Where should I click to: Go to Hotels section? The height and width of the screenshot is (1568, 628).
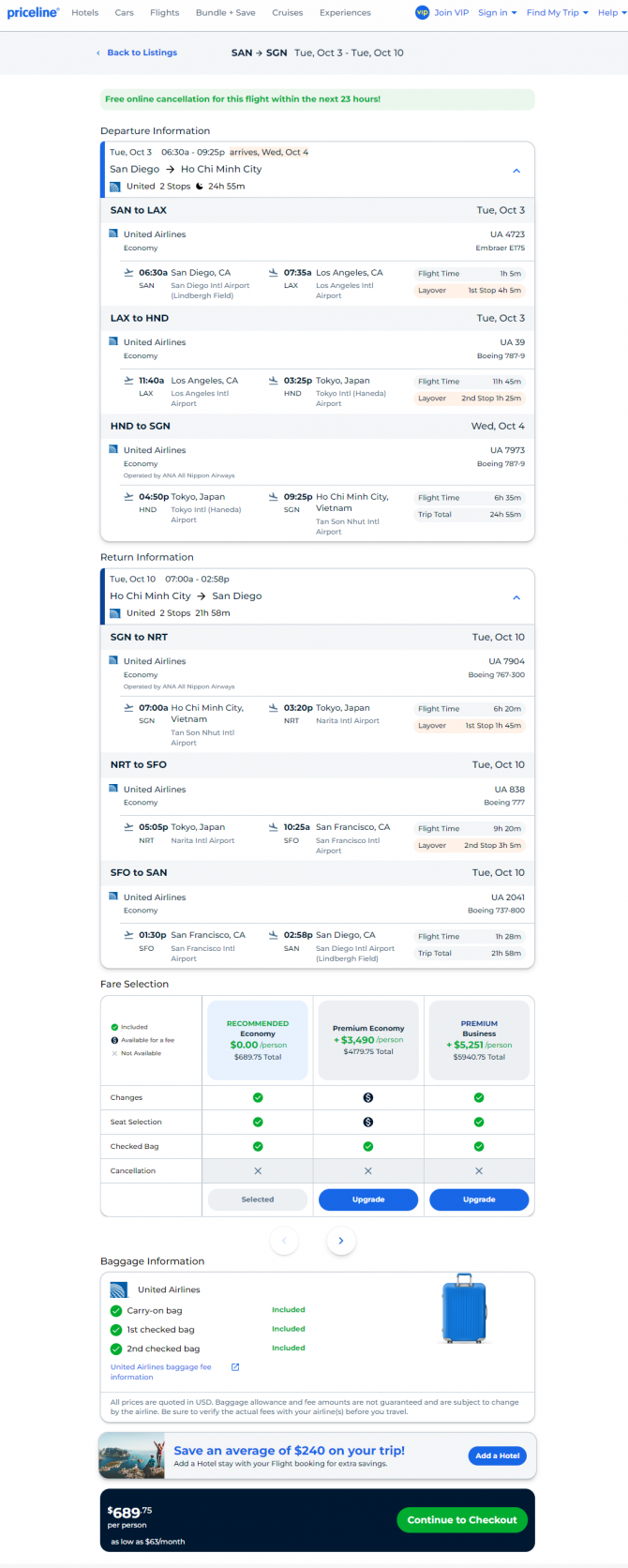(85, 13)
